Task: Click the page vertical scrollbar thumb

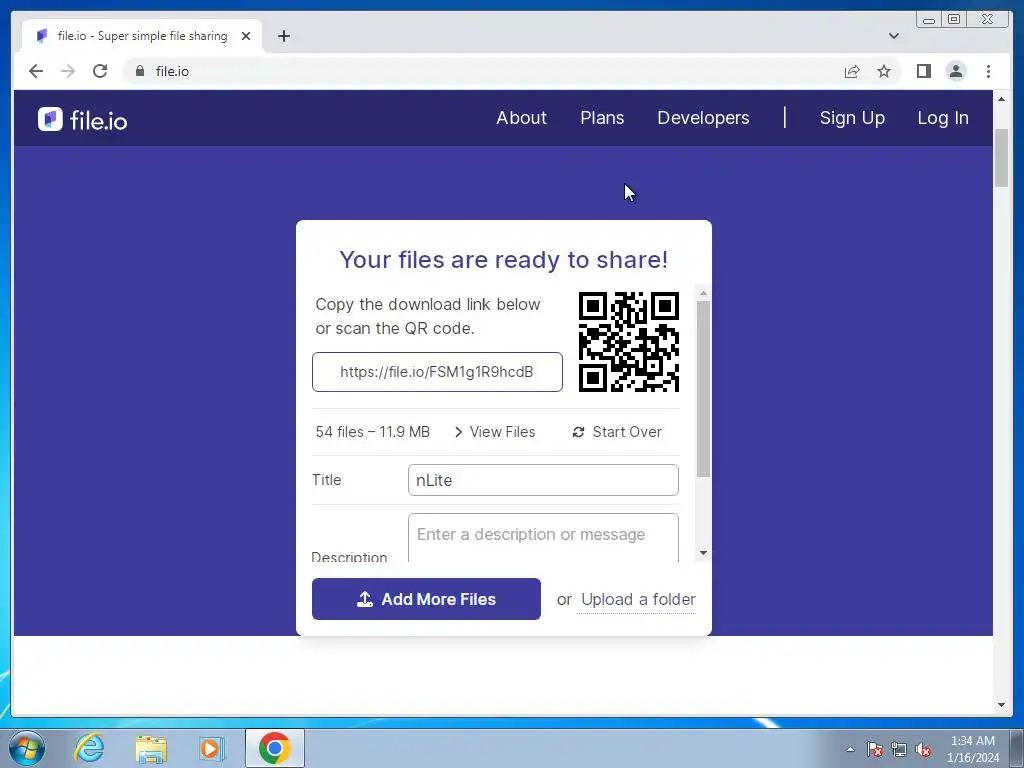Action: point(1001,159)
